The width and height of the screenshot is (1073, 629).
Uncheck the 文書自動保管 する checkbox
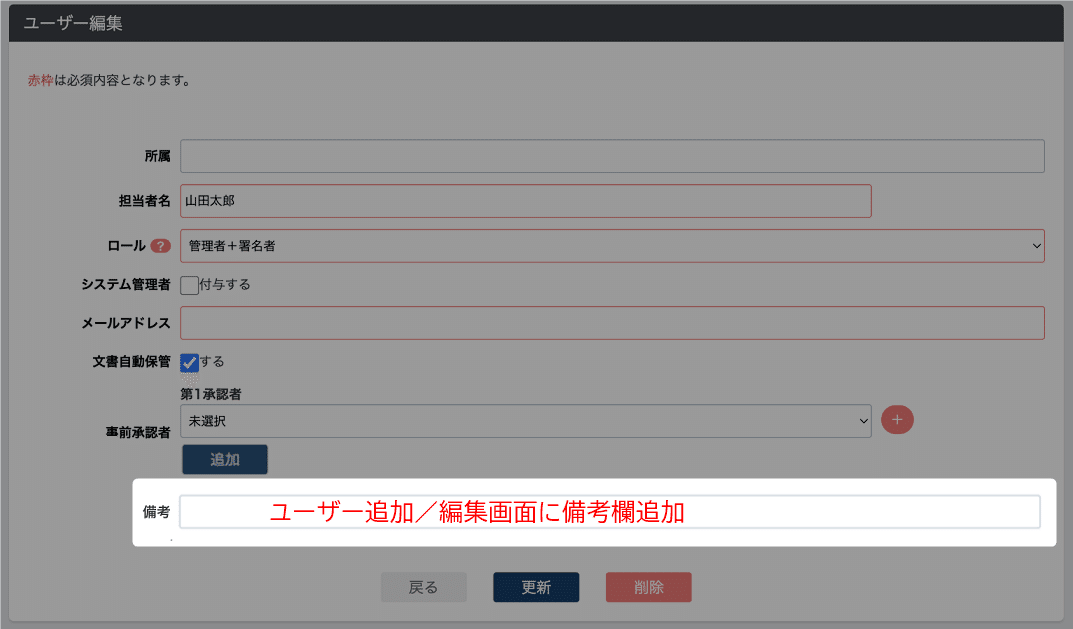pyautogui.click(x=190, y=362)
